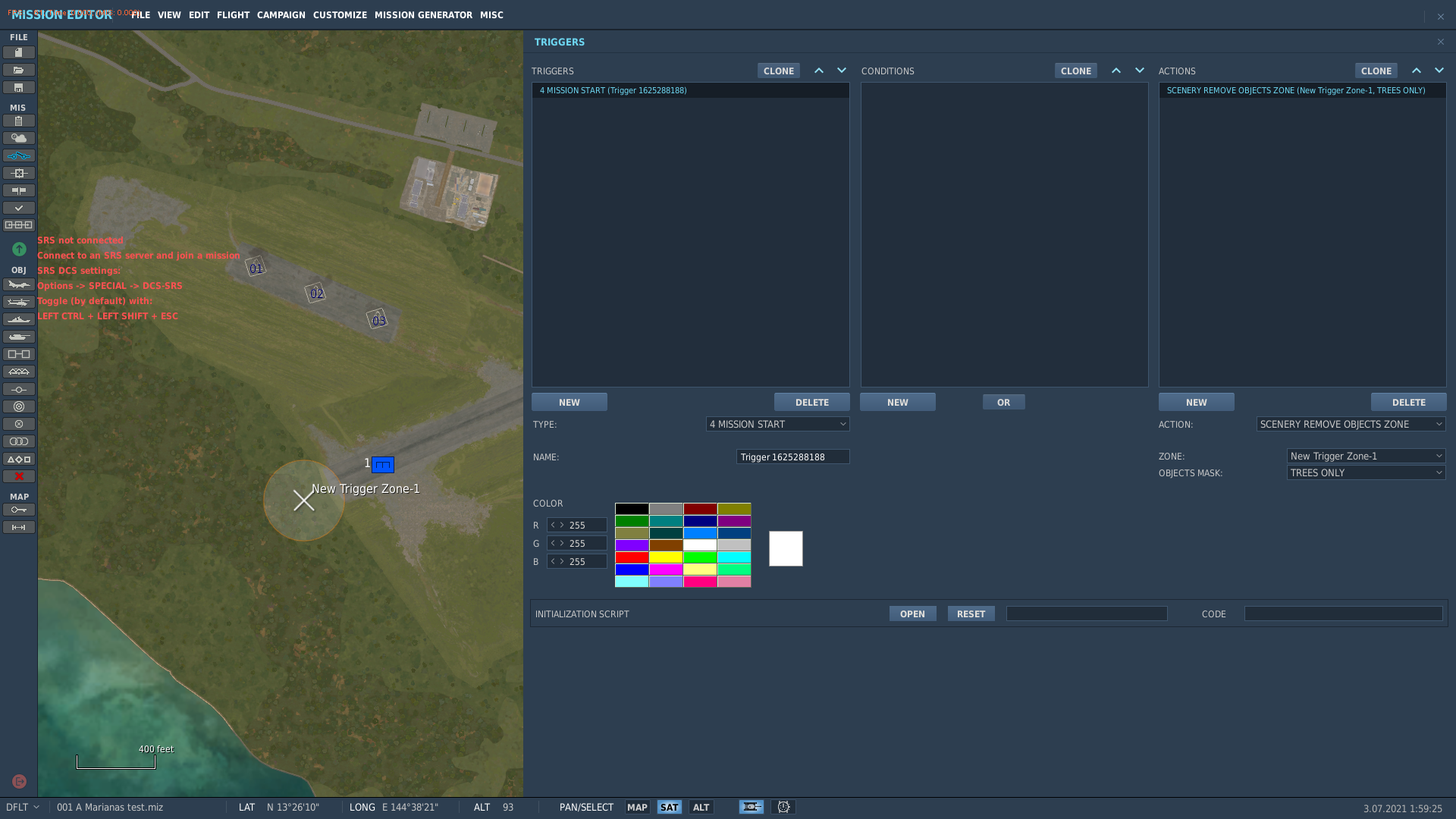Viewport: 1456px width, 819px height.
Task: Toggle the ALT map mode
Action: pyautogui.click(x=701, y=807)
